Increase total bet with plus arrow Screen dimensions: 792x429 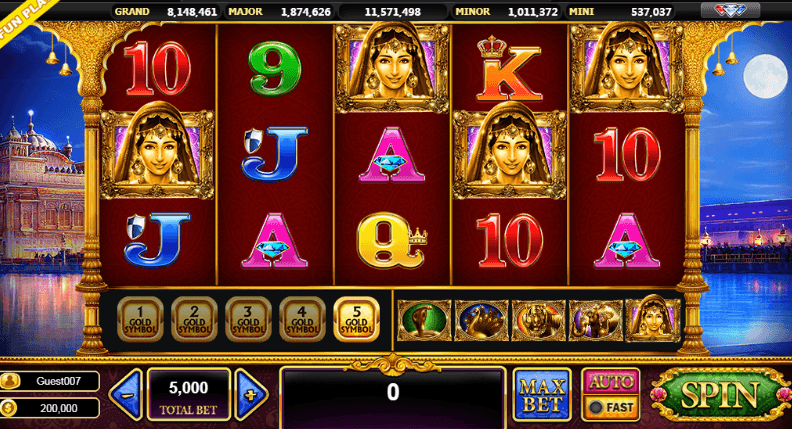tap(251, 395)
